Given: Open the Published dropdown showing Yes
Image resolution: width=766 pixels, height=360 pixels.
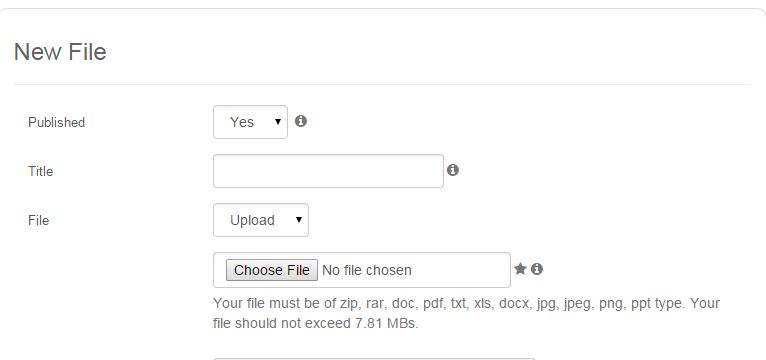Looking at the screenshot, I should coord(250,122).
